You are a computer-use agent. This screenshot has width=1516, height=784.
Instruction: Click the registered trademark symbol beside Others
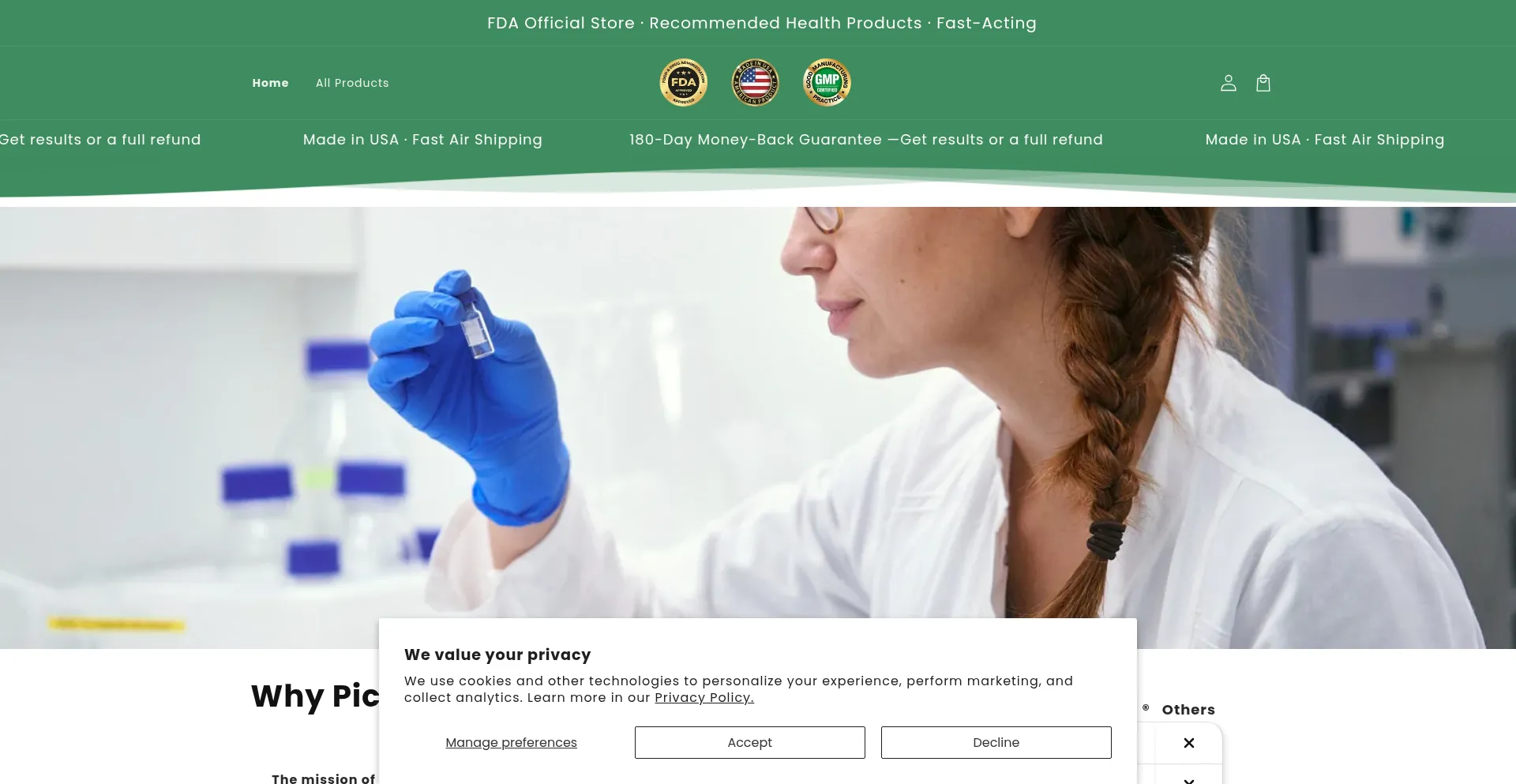pos(1146,707)
